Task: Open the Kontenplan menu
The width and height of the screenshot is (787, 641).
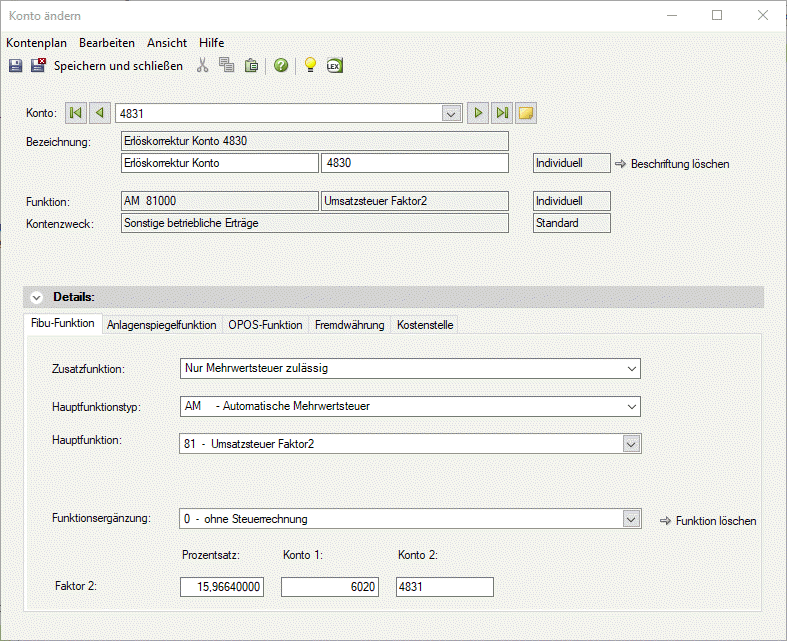Action: pos(36,43)
